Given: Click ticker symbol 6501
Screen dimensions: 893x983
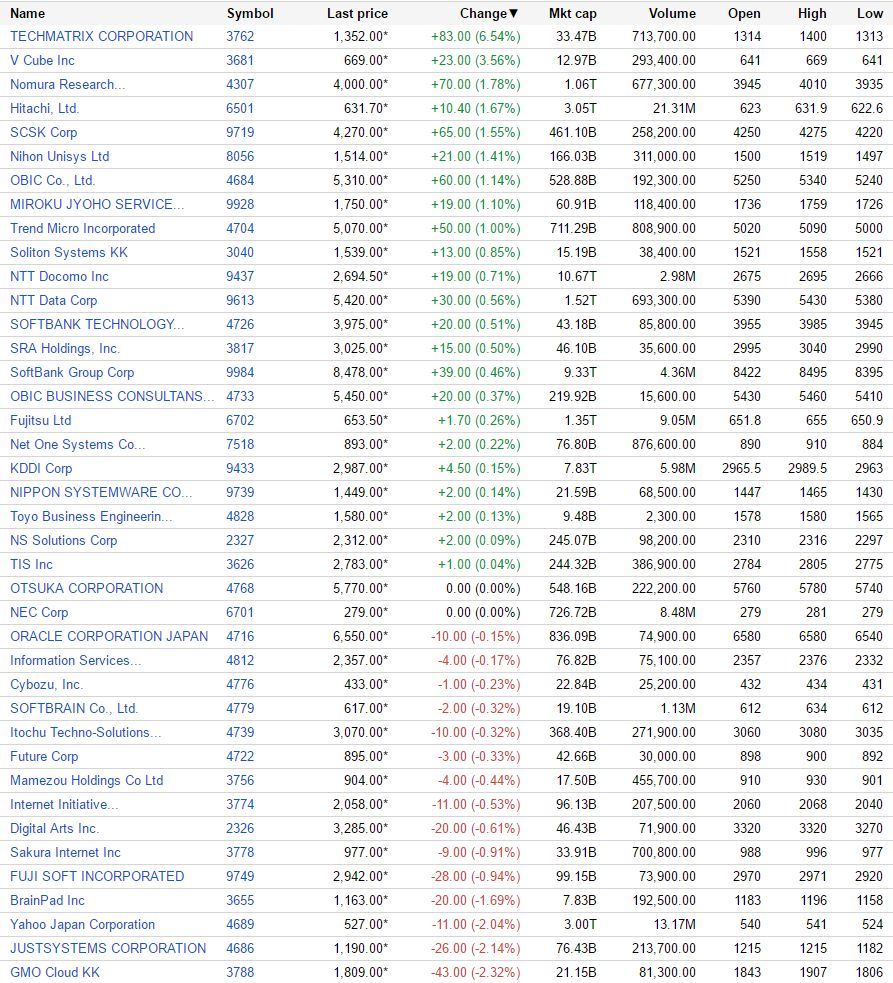Looking at the screenshot, I should click(x=240, y=108).
